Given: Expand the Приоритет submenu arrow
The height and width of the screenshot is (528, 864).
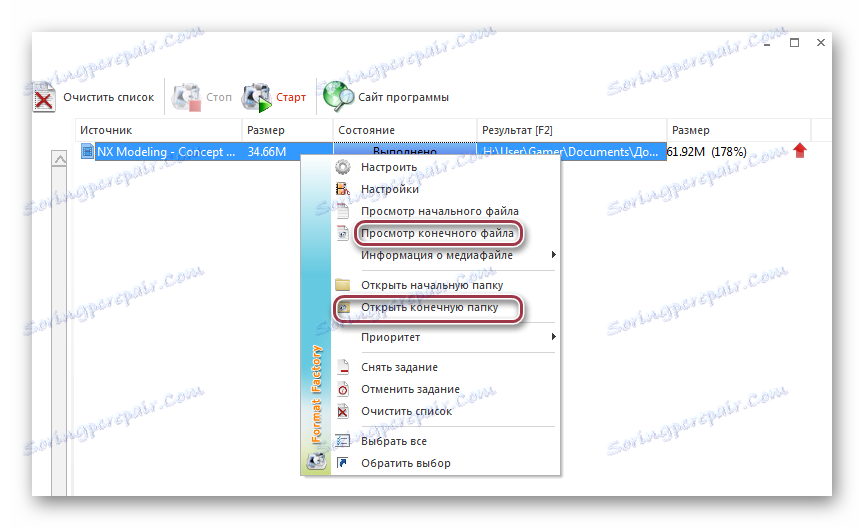Looking at the screenshot, I should tap(553, 337).
